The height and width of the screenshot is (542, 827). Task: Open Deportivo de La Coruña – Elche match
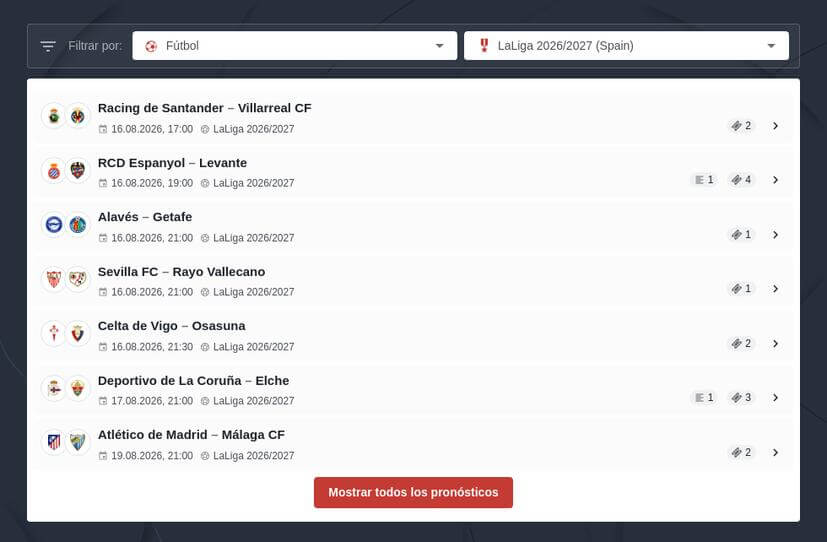click(194, 381)
